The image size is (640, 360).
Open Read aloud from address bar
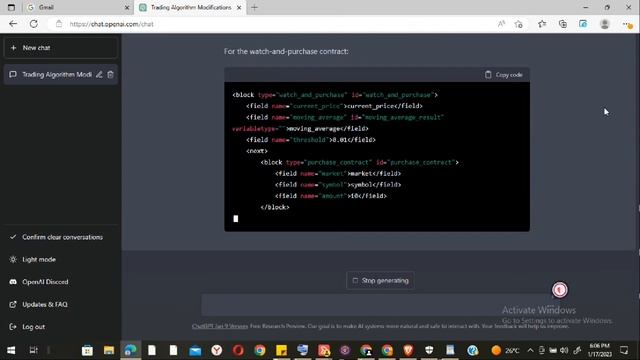(502, 24)
